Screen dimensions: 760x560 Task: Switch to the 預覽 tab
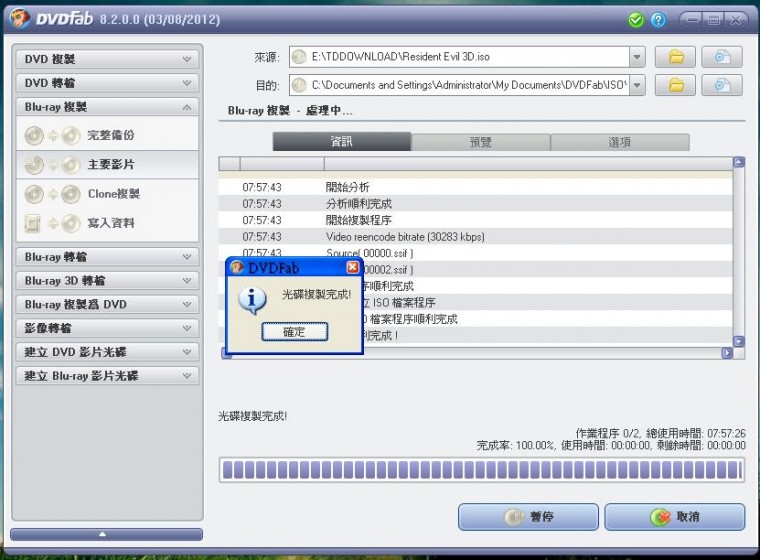[x=480, y=142]
